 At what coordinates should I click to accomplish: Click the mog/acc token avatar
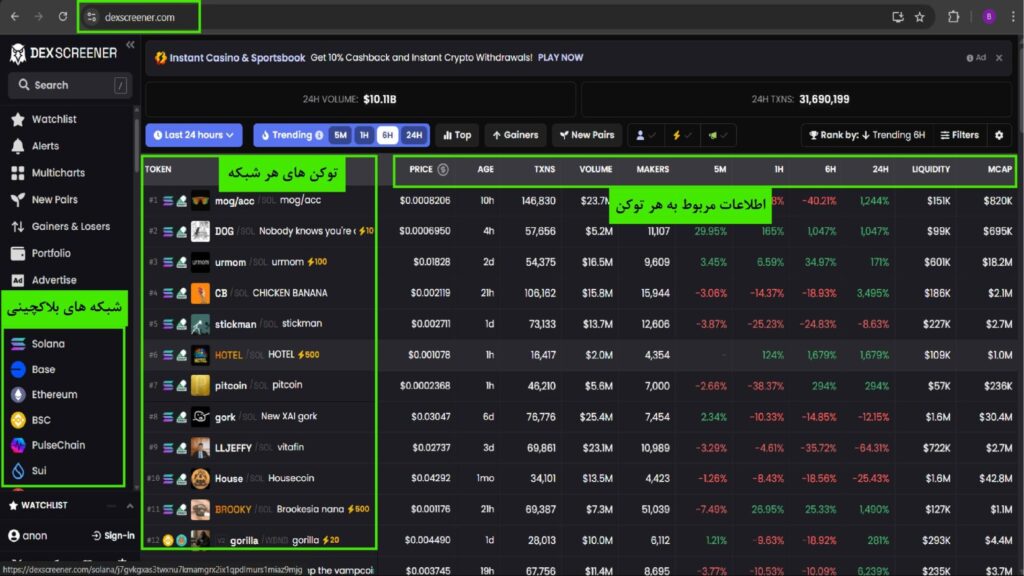click(x=200, y=200)
